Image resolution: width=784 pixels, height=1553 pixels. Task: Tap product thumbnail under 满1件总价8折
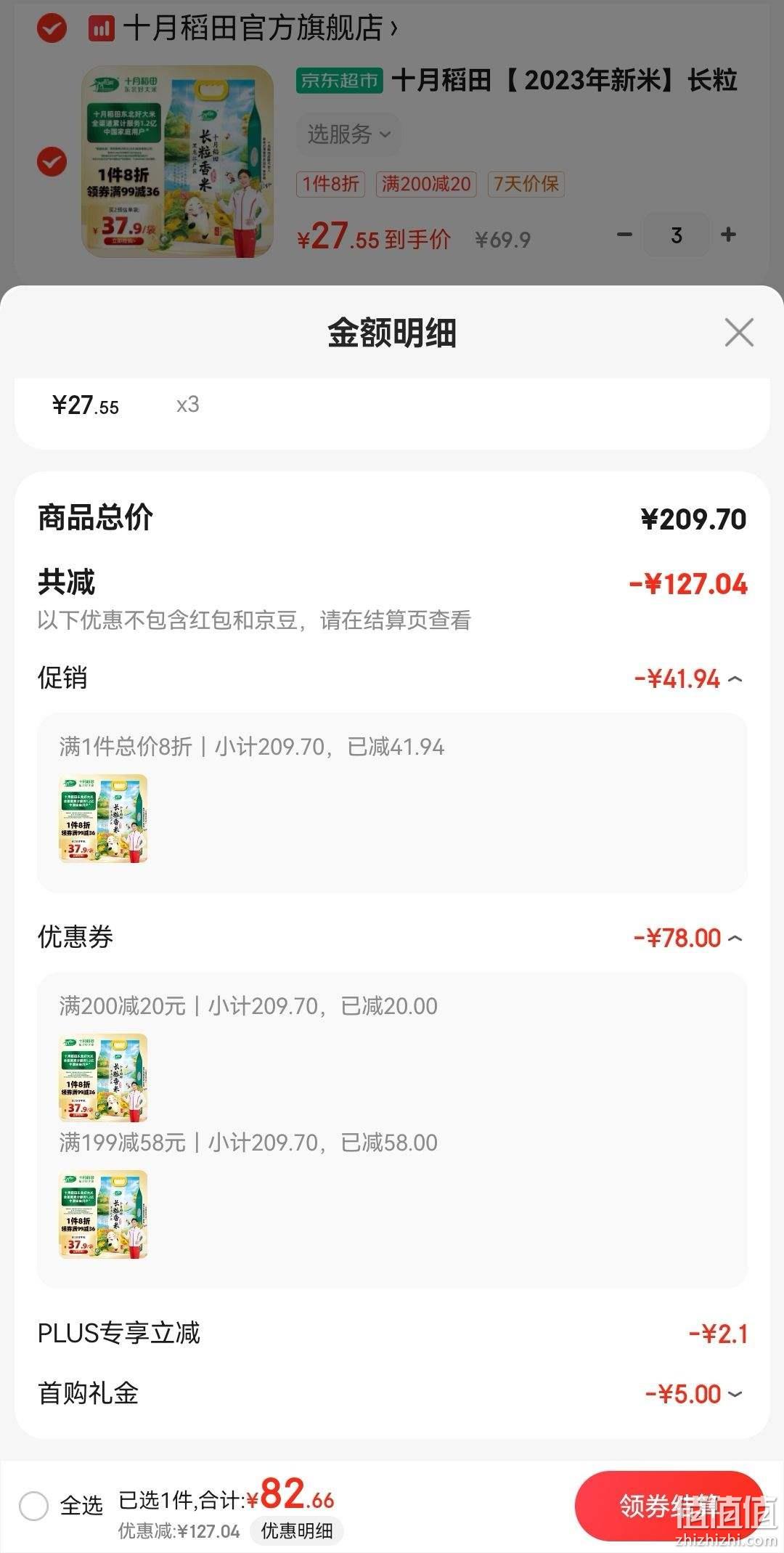(x=103, y=819)
